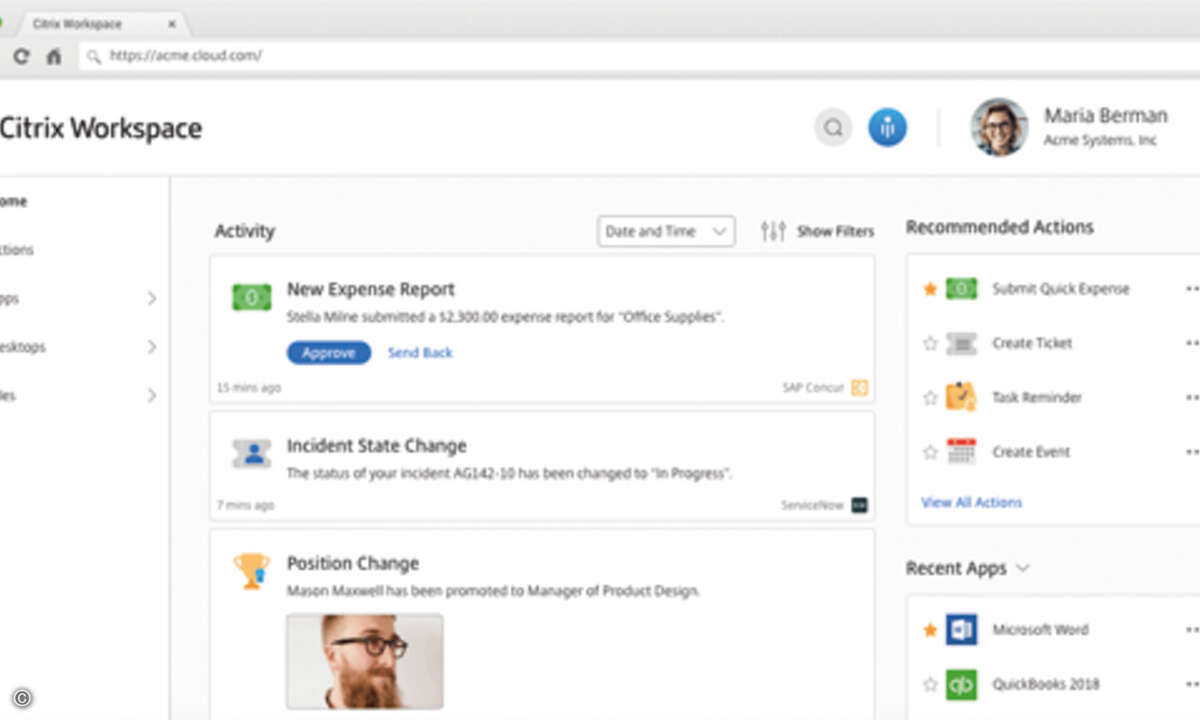This screenshot has height=720, width=1200.
Task: Expand the Files sidebar chevron
Action: [x=152, y=395]
